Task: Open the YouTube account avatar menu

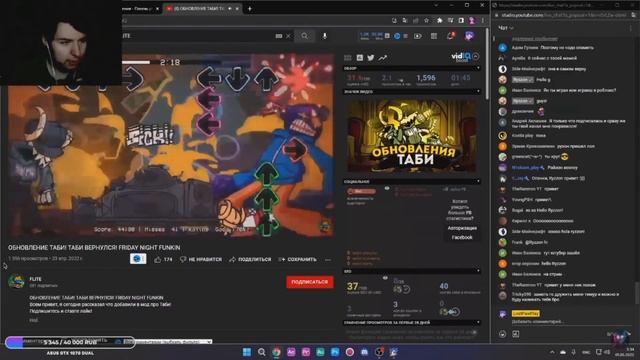Action: click(x=469, y=36)
